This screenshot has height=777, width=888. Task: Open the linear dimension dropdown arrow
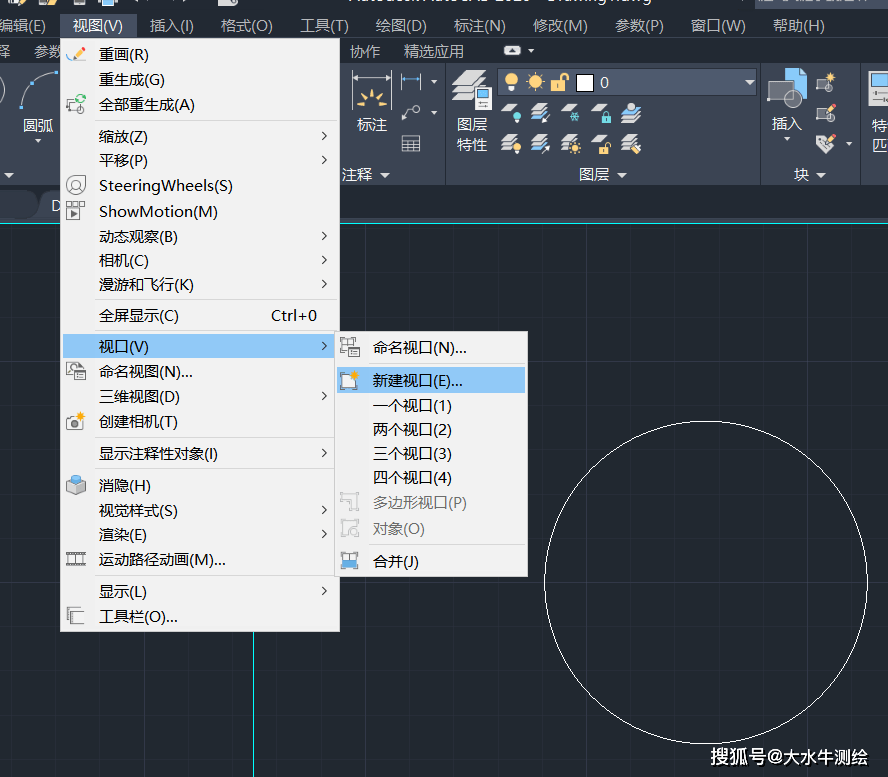point(434,82)
